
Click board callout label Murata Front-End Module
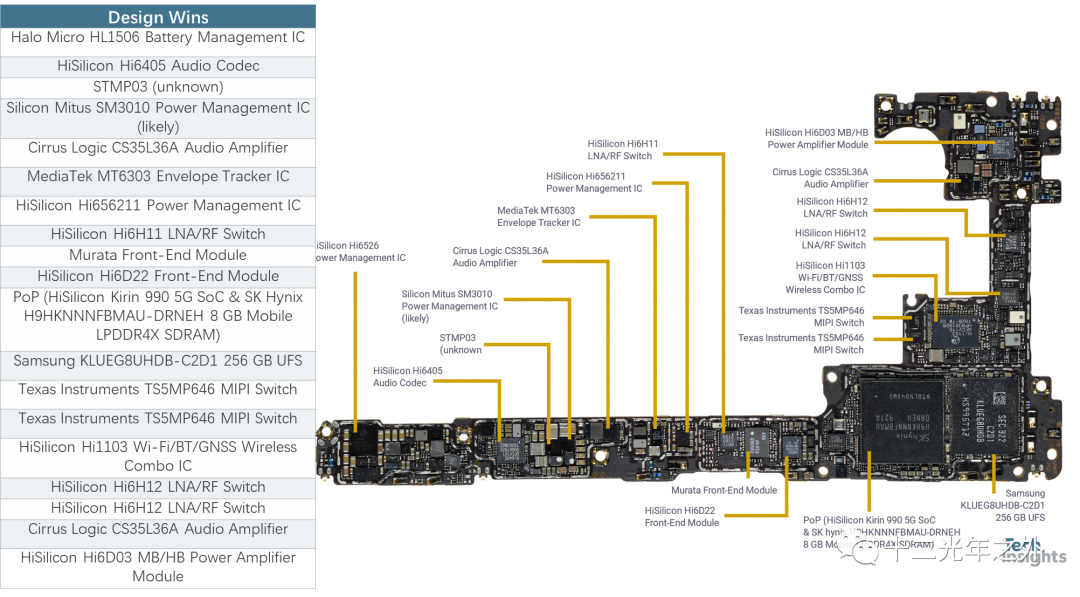[724, 490]
